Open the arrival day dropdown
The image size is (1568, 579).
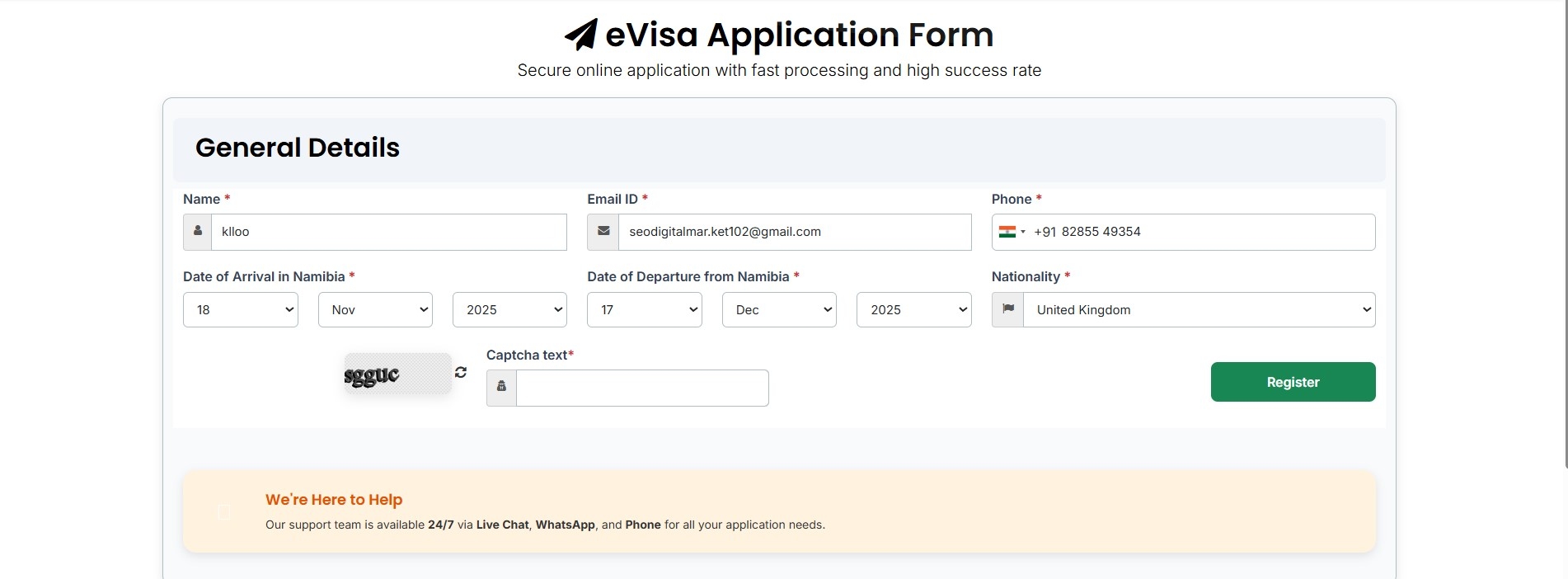click(241, 309)
